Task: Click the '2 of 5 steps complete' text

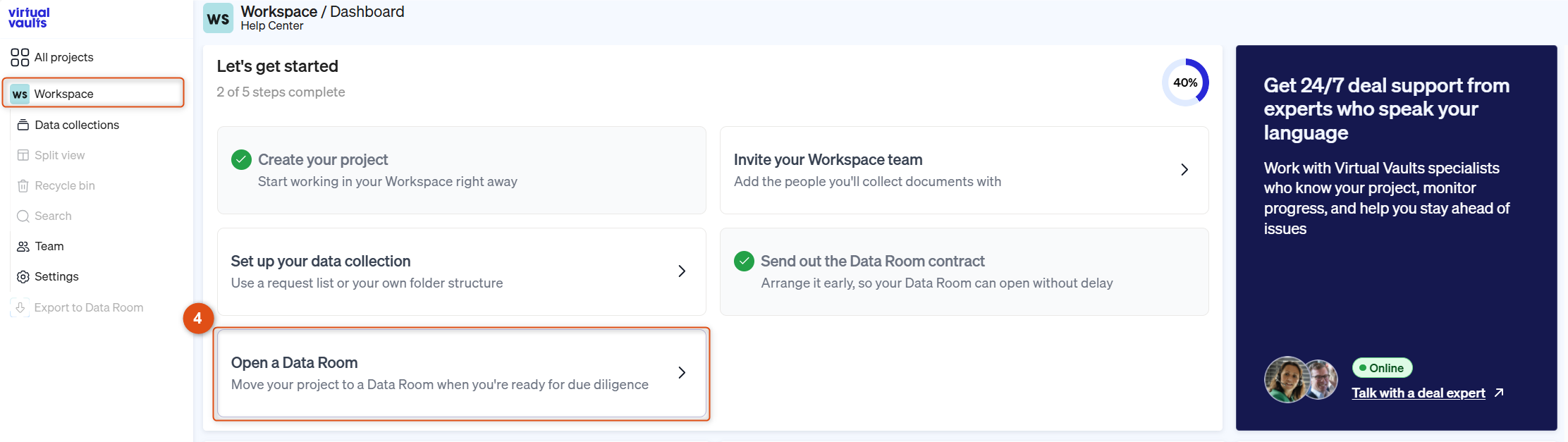Action: pos(281,92)
